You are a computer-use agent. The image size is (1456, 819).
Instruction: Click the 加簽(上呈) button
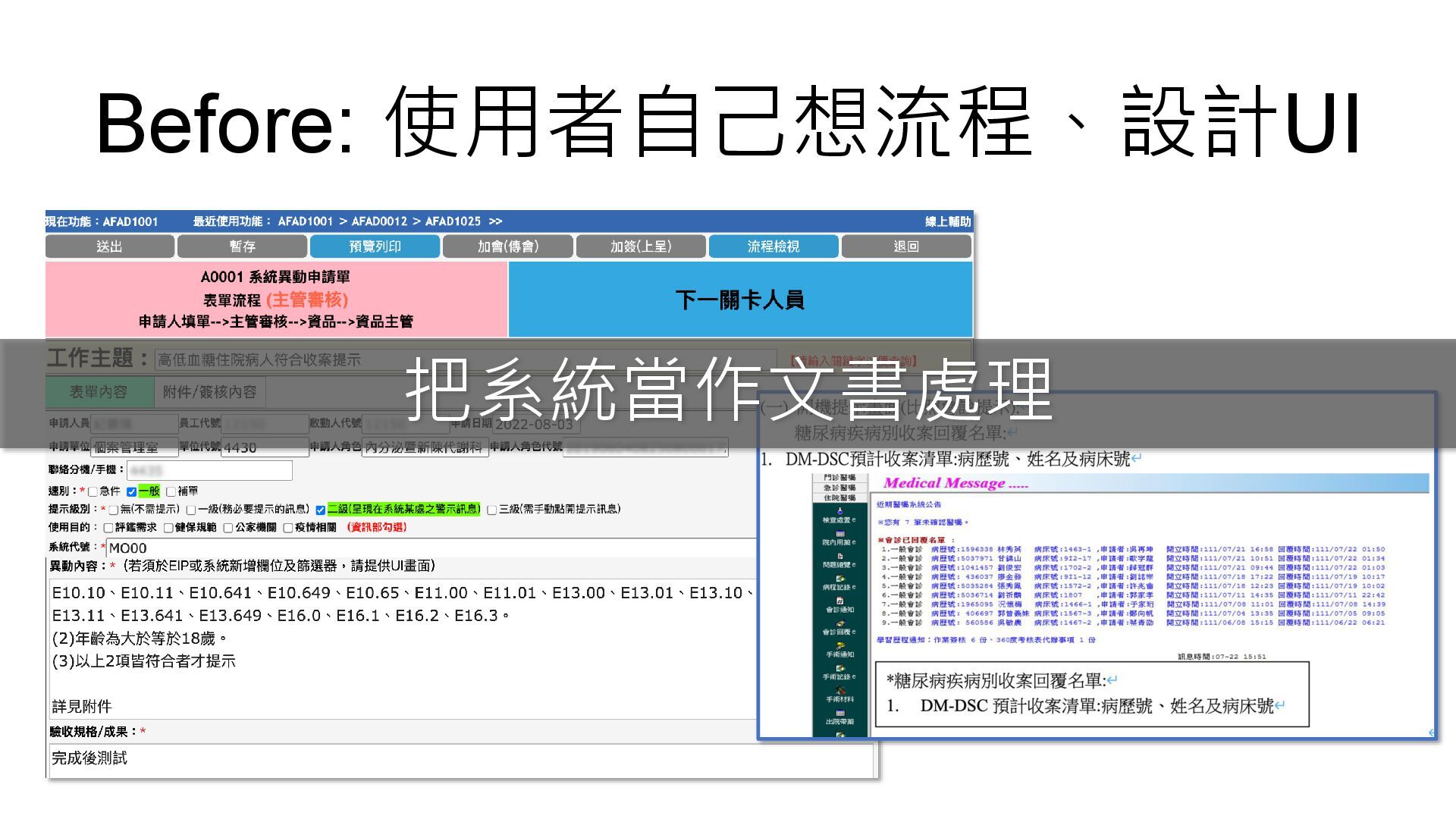(x=641, y=246)
